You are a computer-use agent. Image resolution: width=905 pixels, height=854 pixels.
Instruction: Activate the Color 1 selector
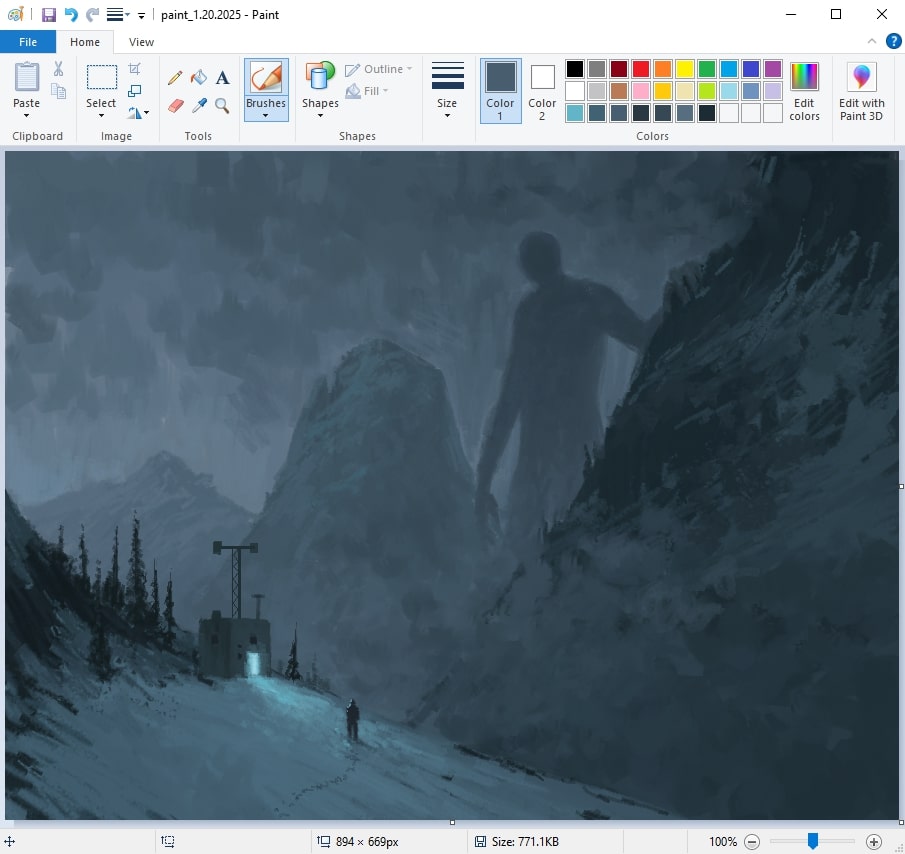pos(500,90)
